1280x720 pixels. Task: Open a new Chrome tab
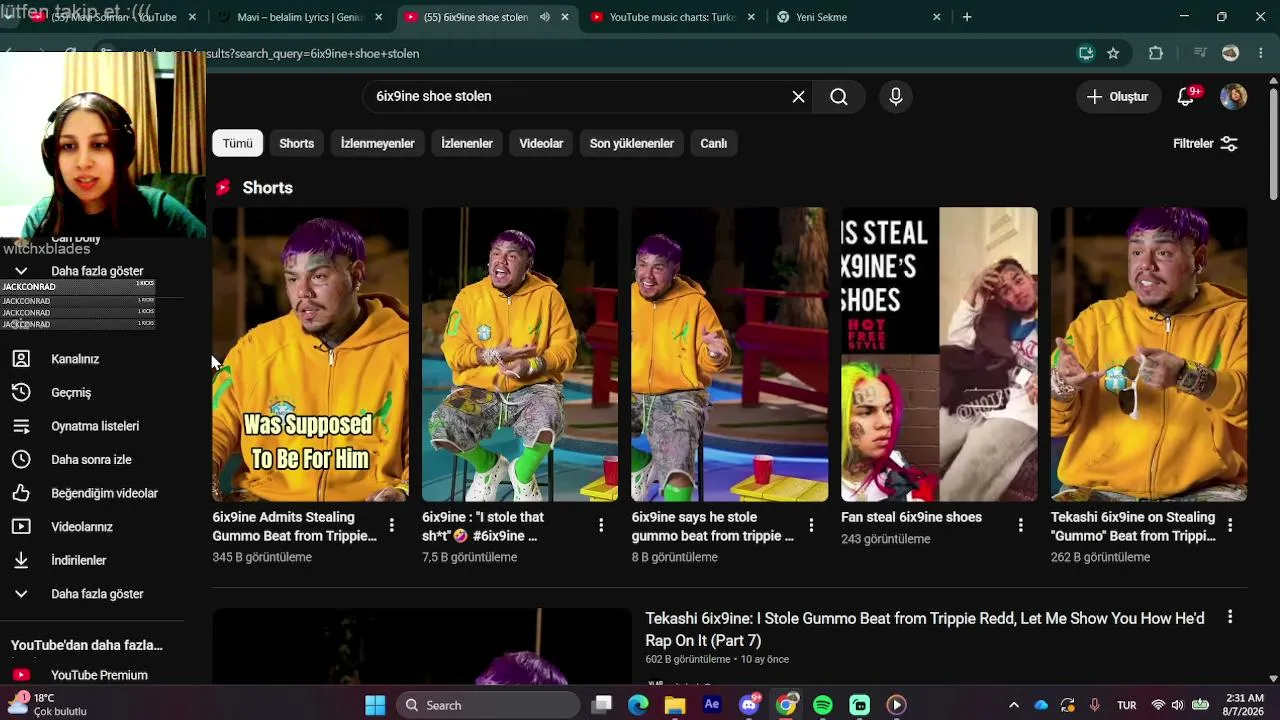pos(967,17)
